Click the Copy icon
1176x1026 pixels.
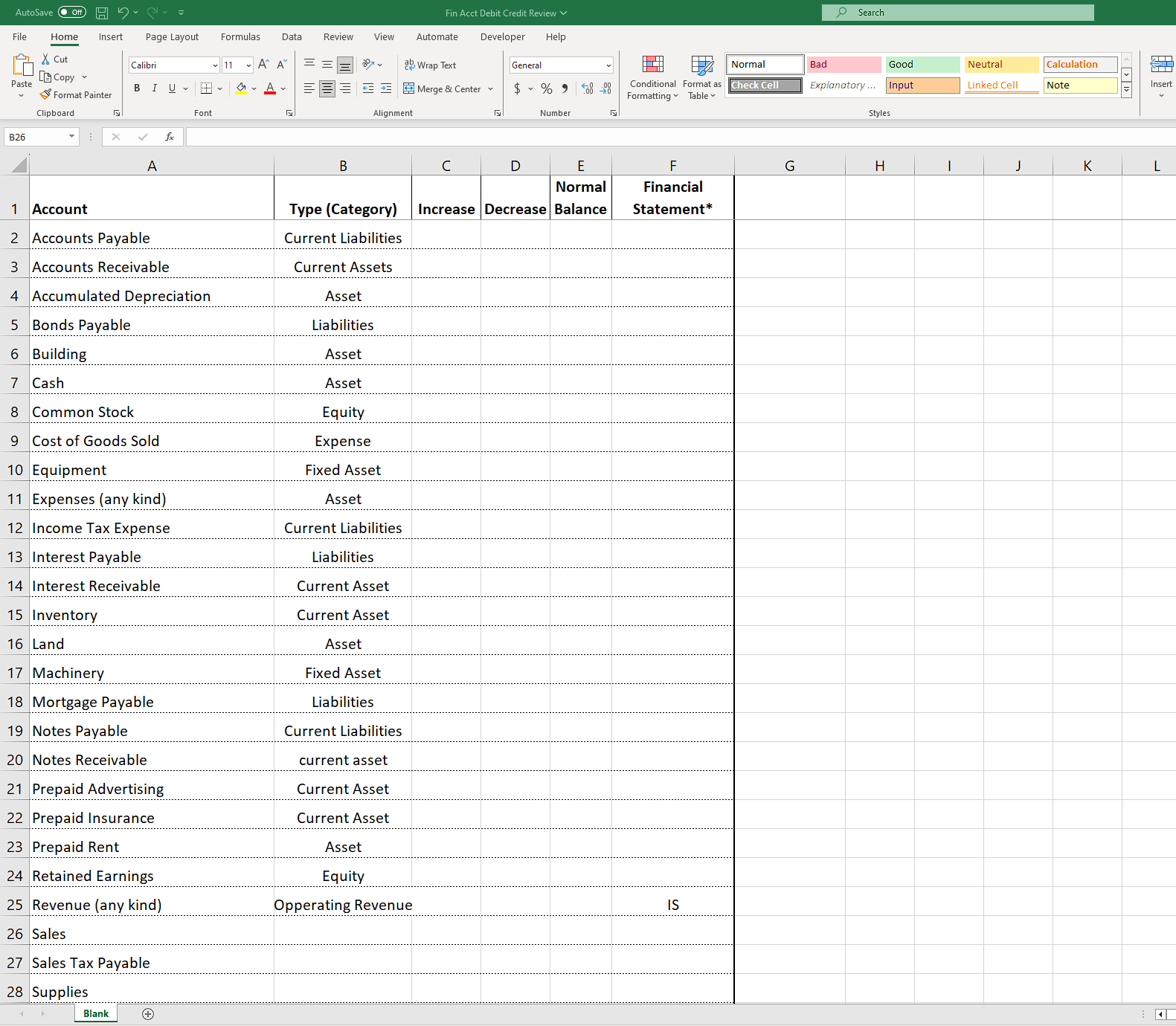tap(45, 77)
